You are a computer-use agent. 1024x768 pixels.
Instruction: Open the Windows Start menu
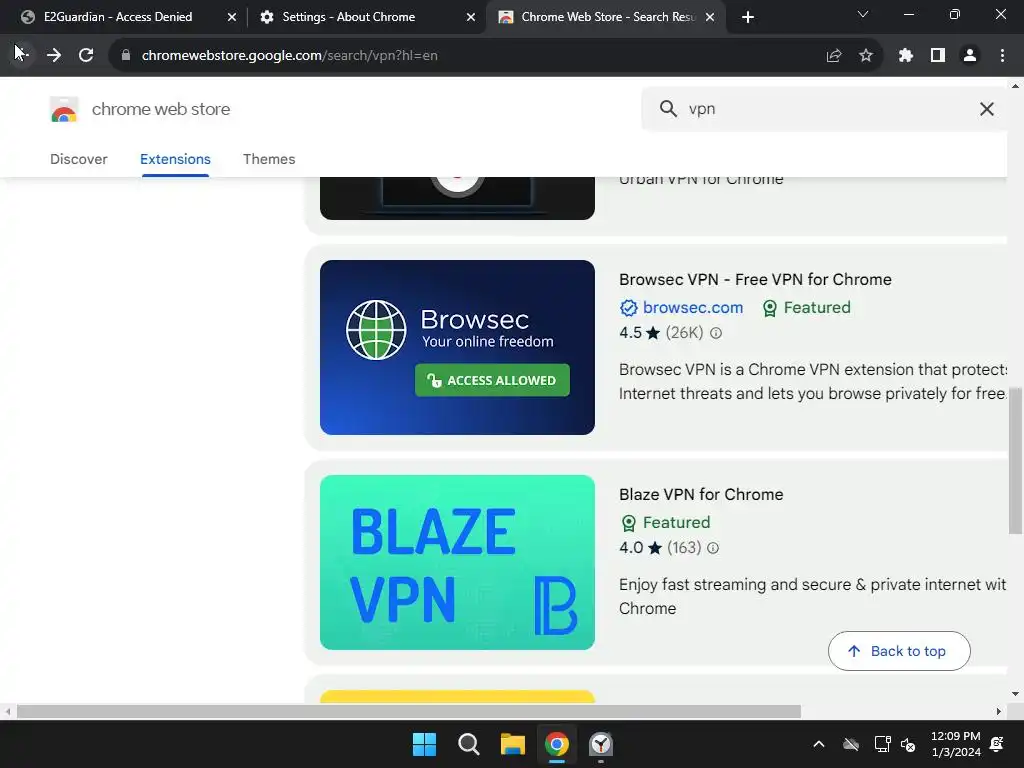(x=424, y=744)
